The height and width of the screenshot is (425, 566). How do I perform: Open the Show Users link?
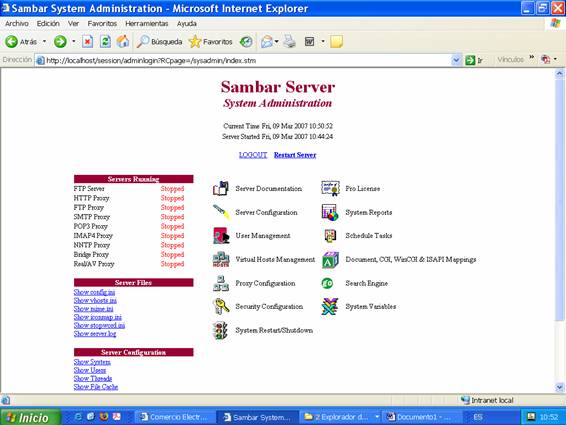point(90,370)
